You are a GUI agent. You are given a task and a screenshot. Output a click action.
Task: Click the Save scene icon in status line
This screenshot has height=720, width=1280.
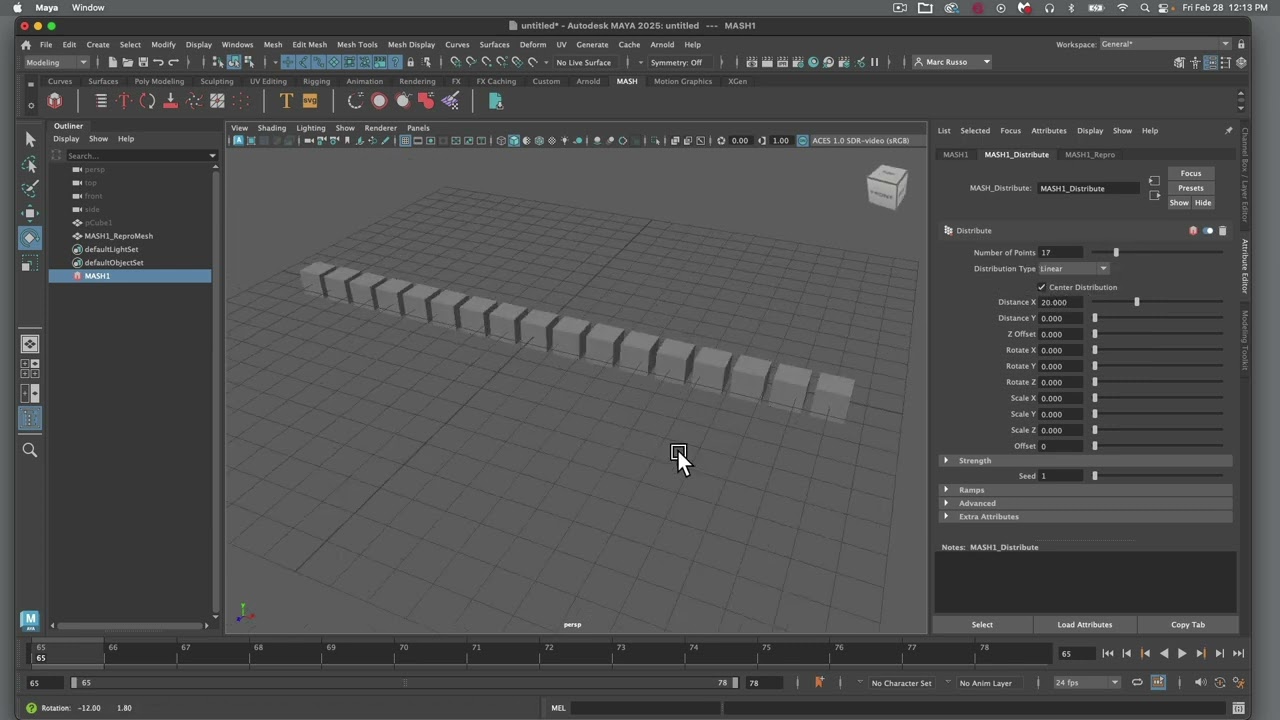143,62
